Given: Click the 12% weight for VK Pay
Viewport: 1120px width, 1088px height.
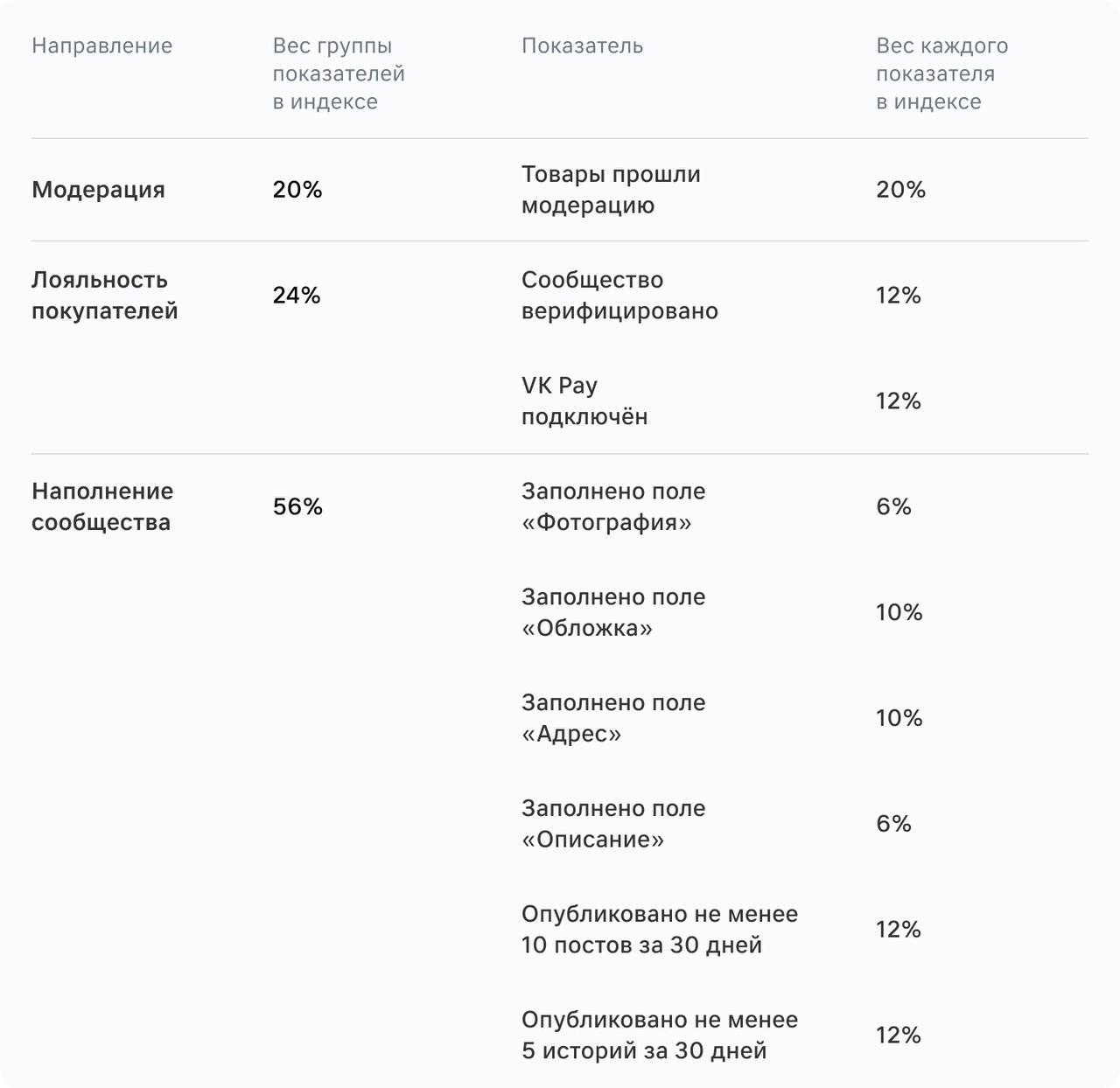Looking at the screenshot, I should click(x=899, y=401).
